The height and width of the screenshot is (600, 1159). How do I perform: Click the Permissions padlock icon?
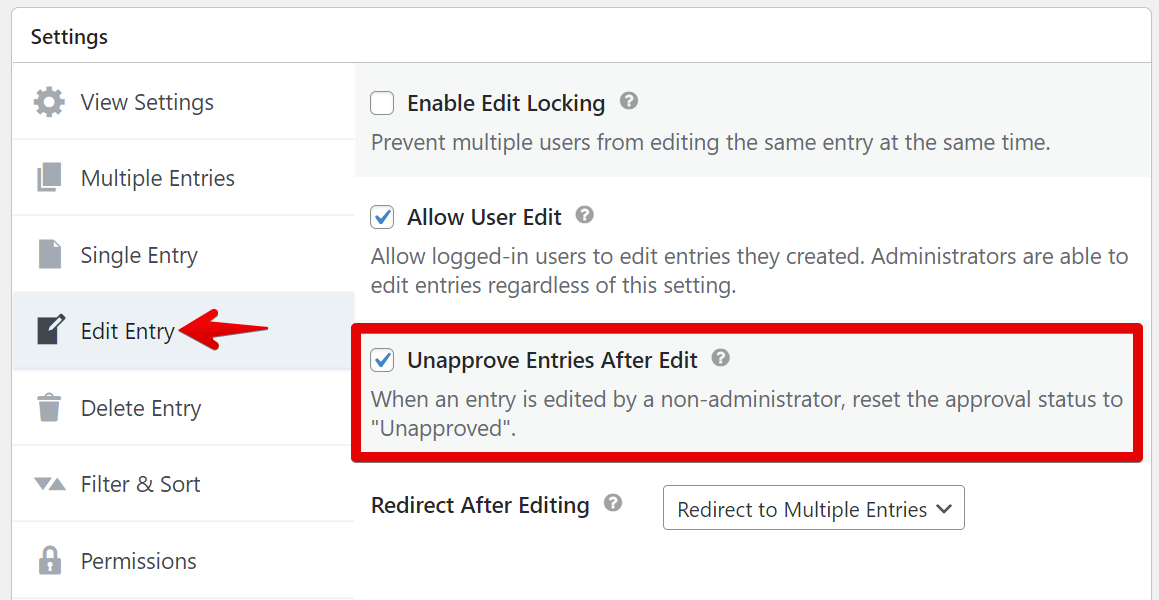click(x=49, y=560)
